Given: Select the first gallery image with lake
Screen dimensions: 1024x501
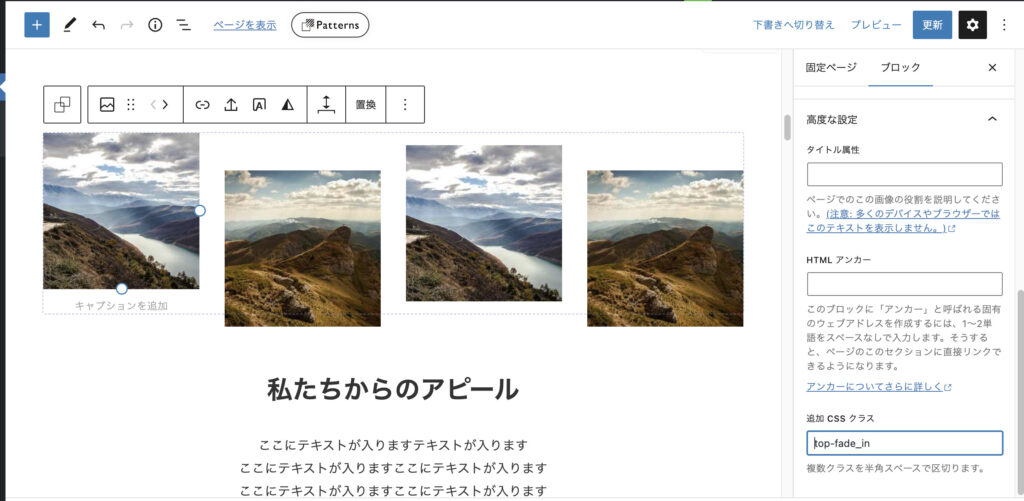Looking at the screenshot, I should tap(121, 210).
